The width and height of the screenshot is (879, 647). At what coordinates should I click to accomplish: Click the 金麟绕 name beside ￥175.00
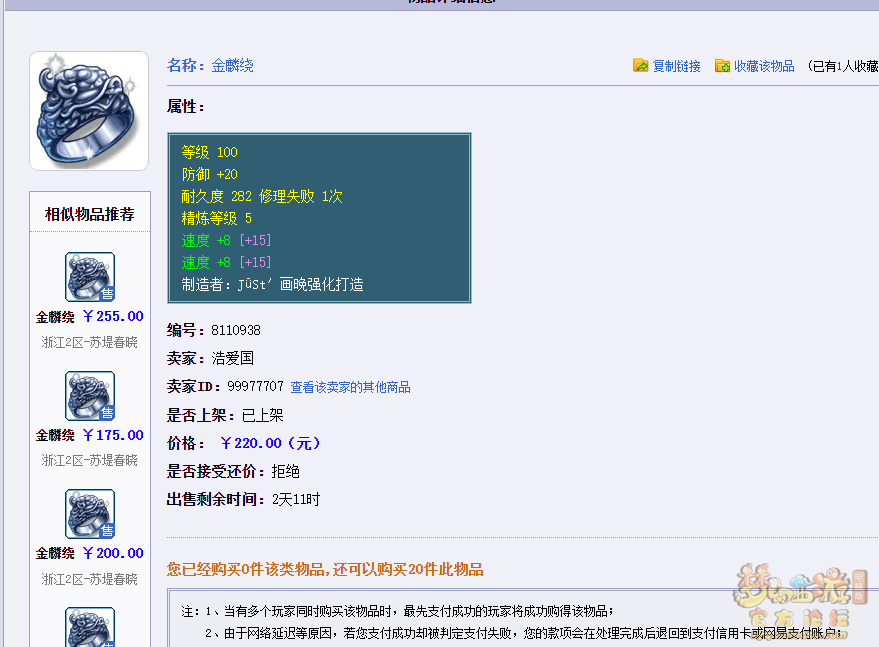point(55,435)
